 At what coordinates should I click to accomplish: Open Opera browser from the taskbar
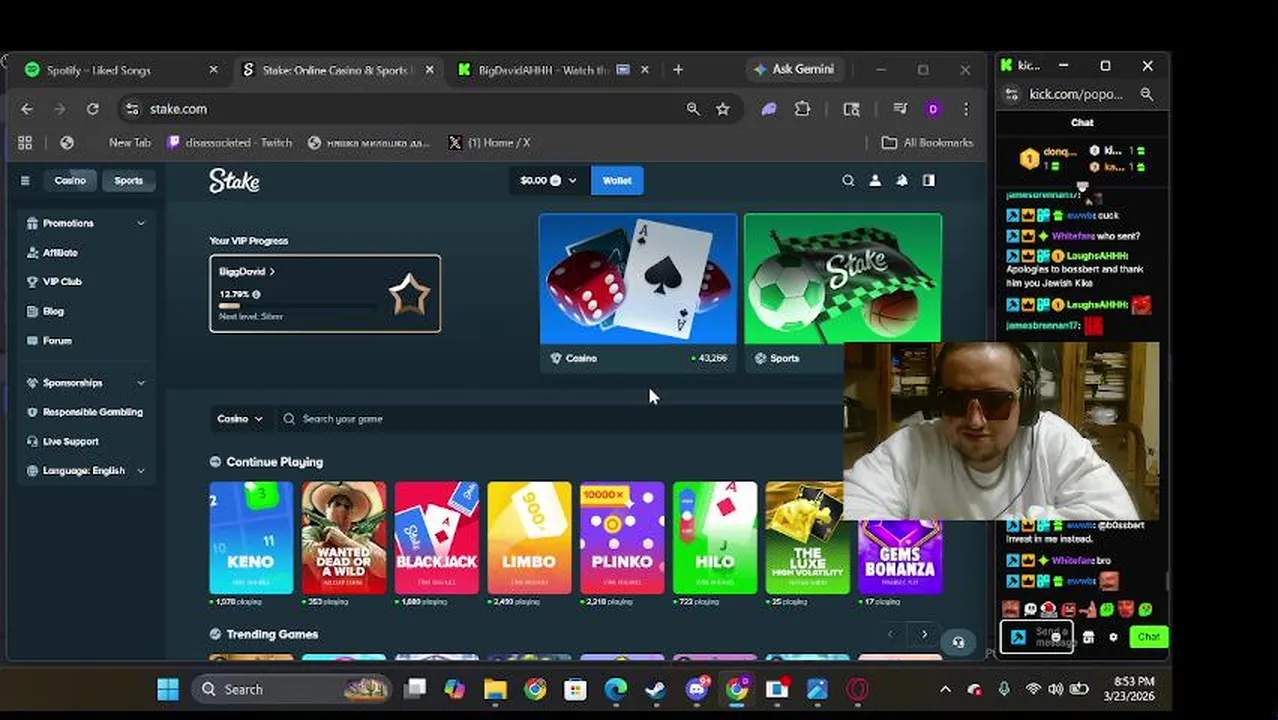point(858,689)
